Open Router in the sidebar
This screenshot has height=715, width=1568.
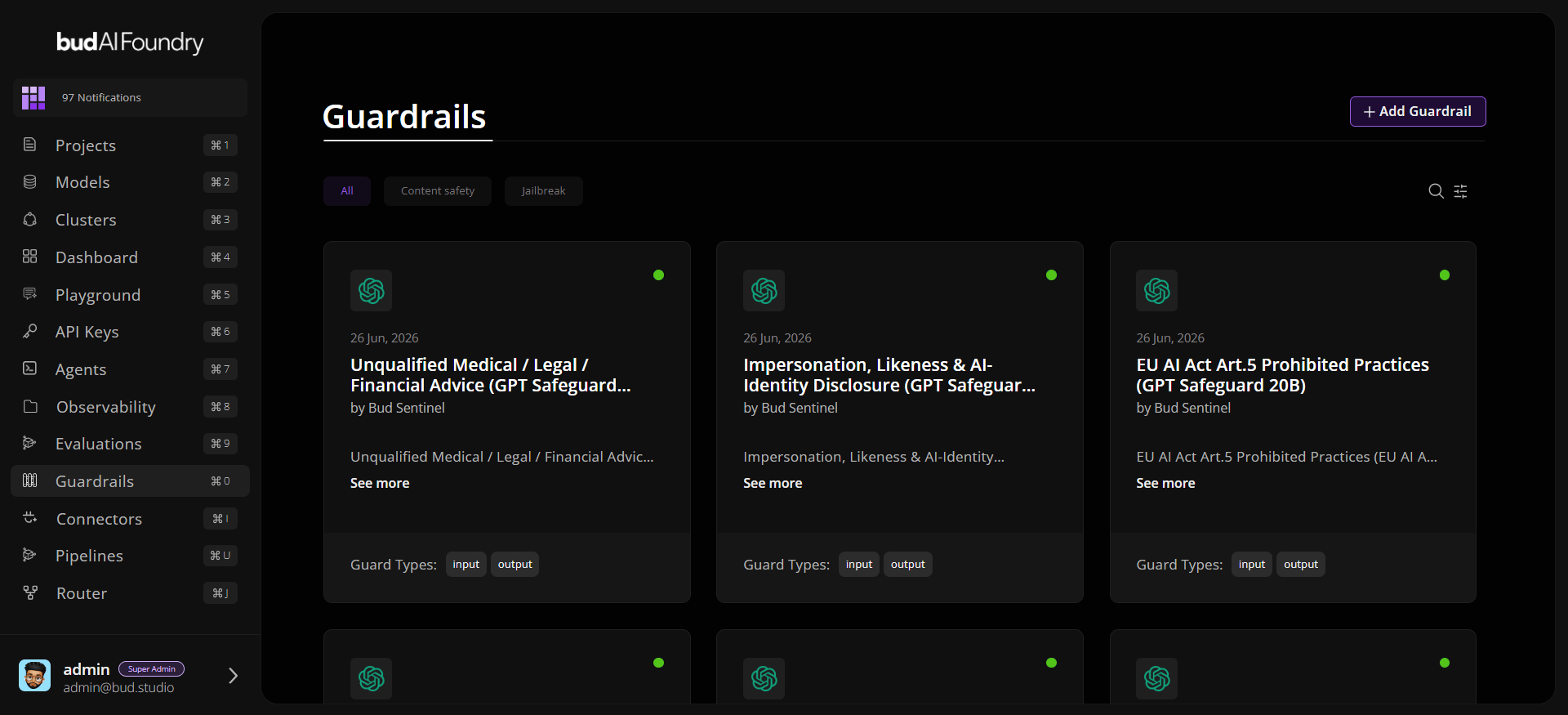130,593
